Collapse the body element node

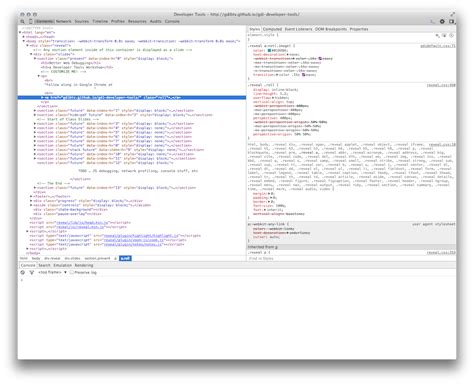click(24, 41)
